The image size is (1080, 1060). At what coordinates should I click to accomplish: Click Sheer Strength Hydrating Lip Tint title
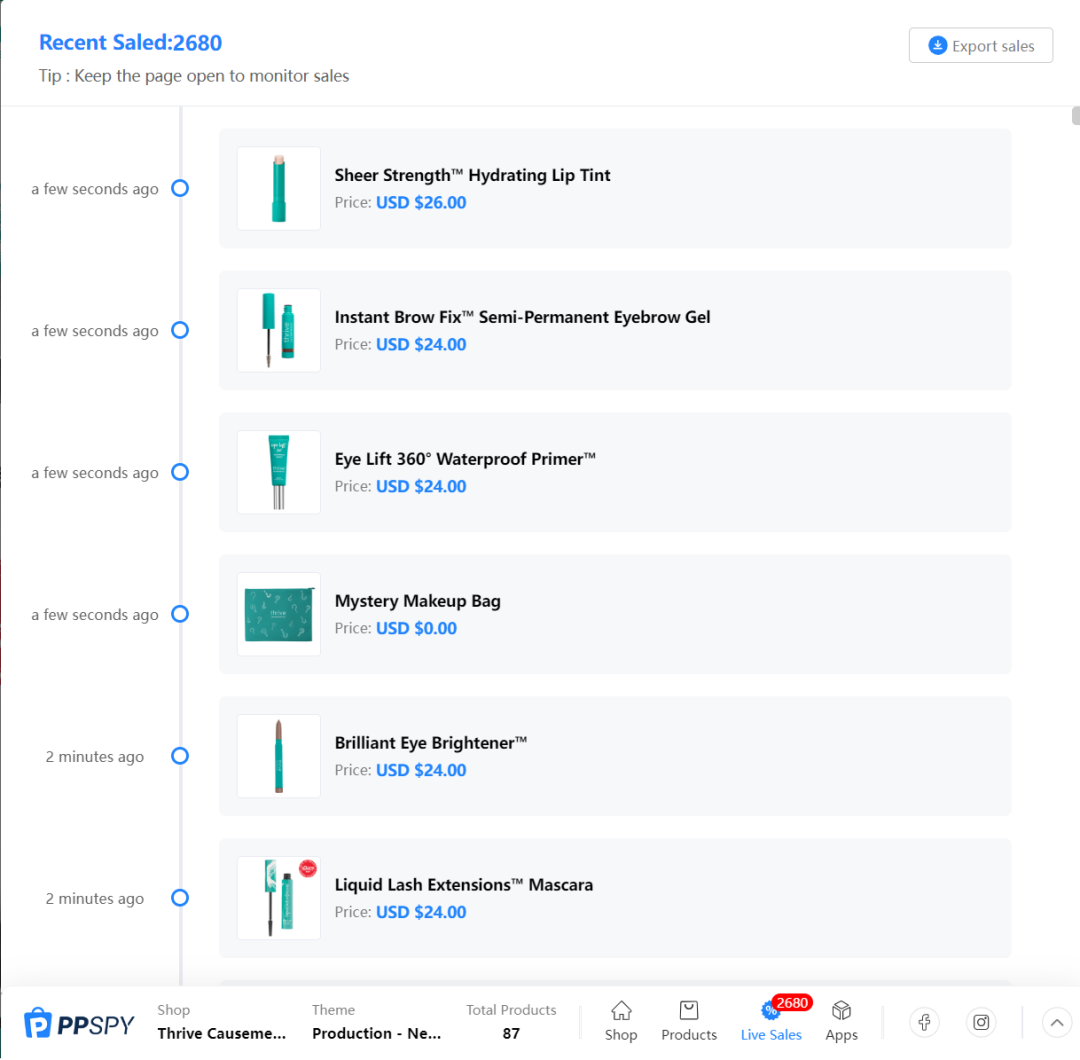coord(472,175)
